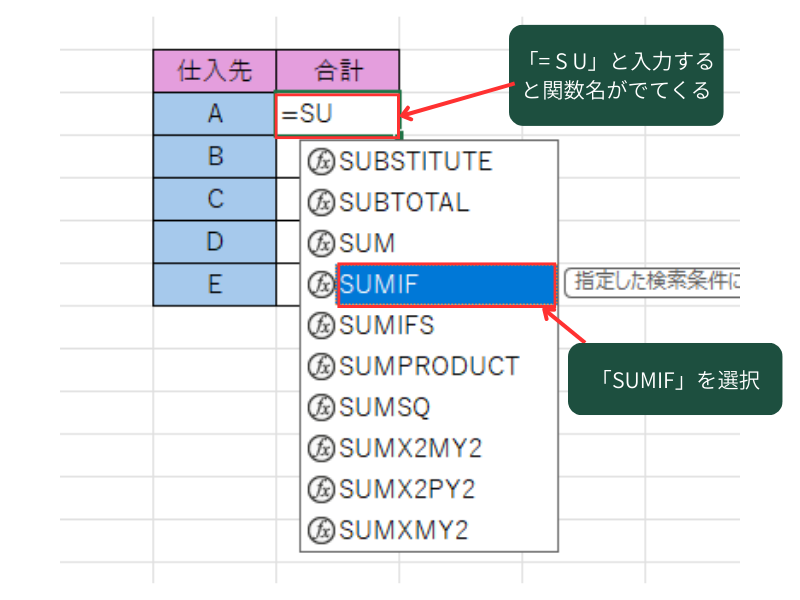Screen dimensions: 800x600
Task: Choose SUMPRODUCT from the function dropdown
Action: 429,366
